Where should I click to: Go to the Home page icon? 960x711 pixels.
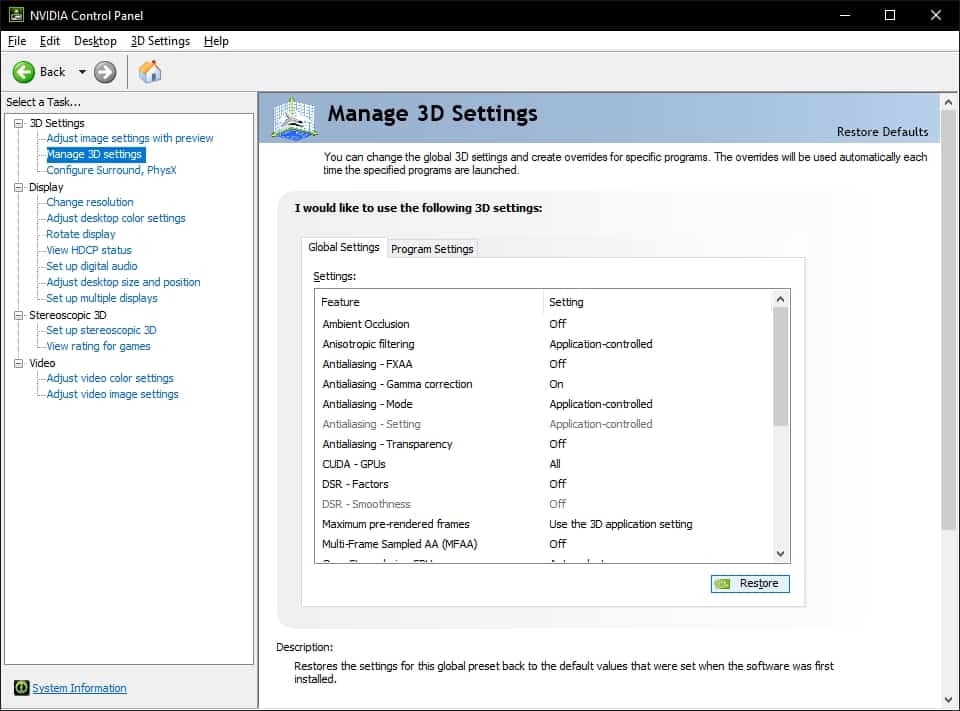[x=150, y=72]
